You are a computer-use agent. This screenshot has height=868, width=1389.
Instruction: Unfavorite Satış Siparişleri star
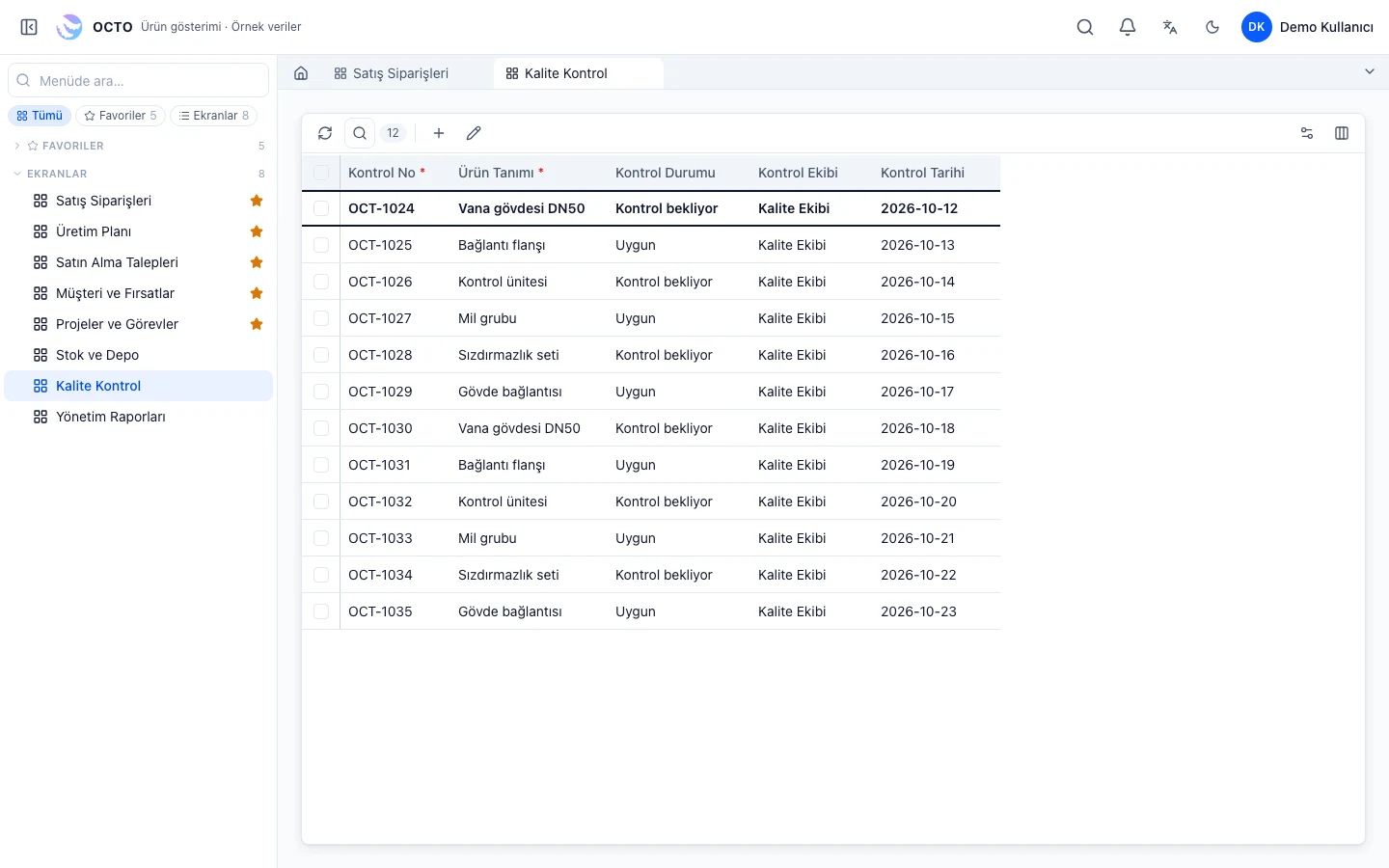point(257,201)
